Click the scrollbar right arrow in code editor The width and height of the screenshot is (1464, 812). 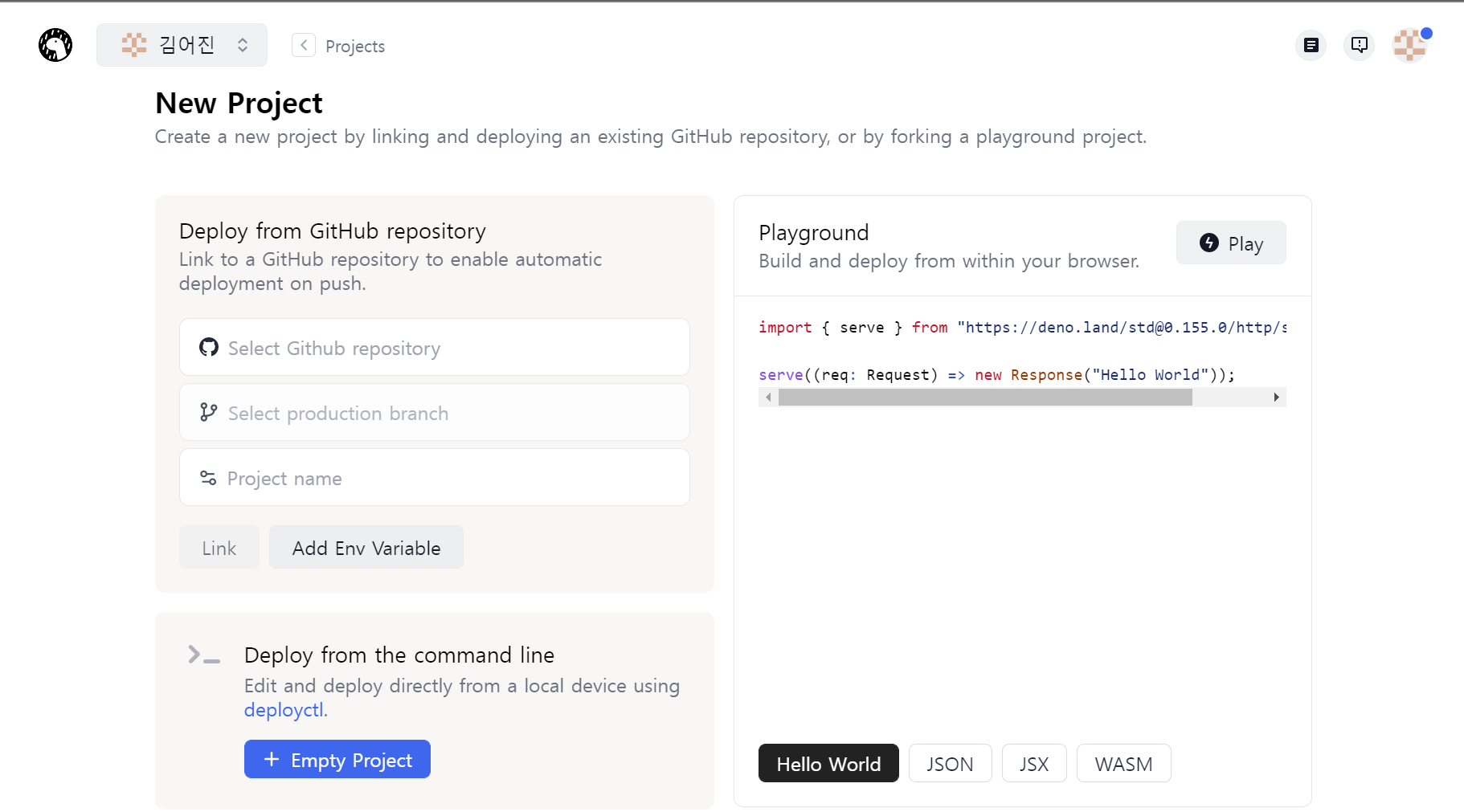tap(1276, 398)
